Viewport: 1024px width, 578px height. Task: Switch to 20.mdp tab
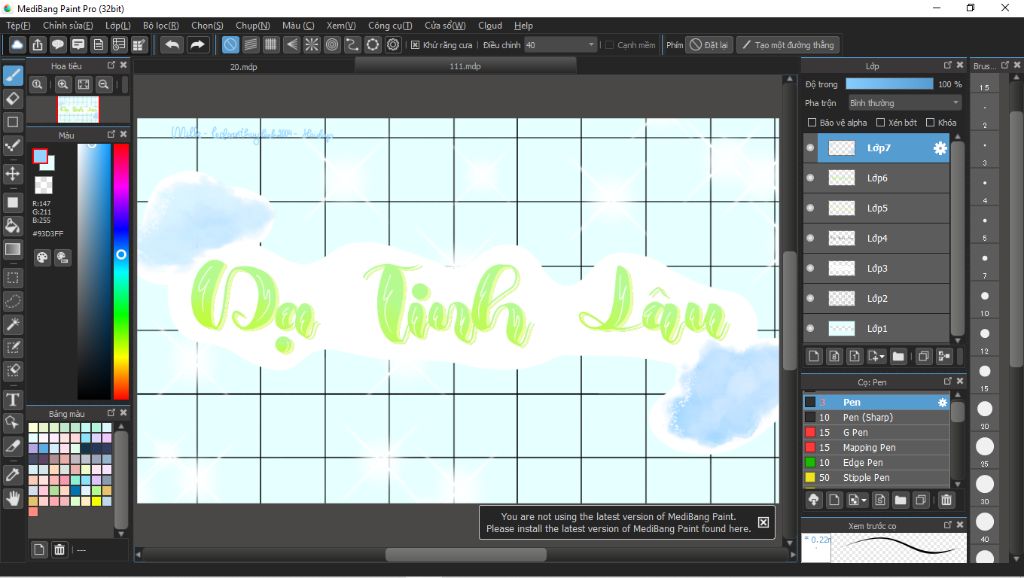click(244, 67)
